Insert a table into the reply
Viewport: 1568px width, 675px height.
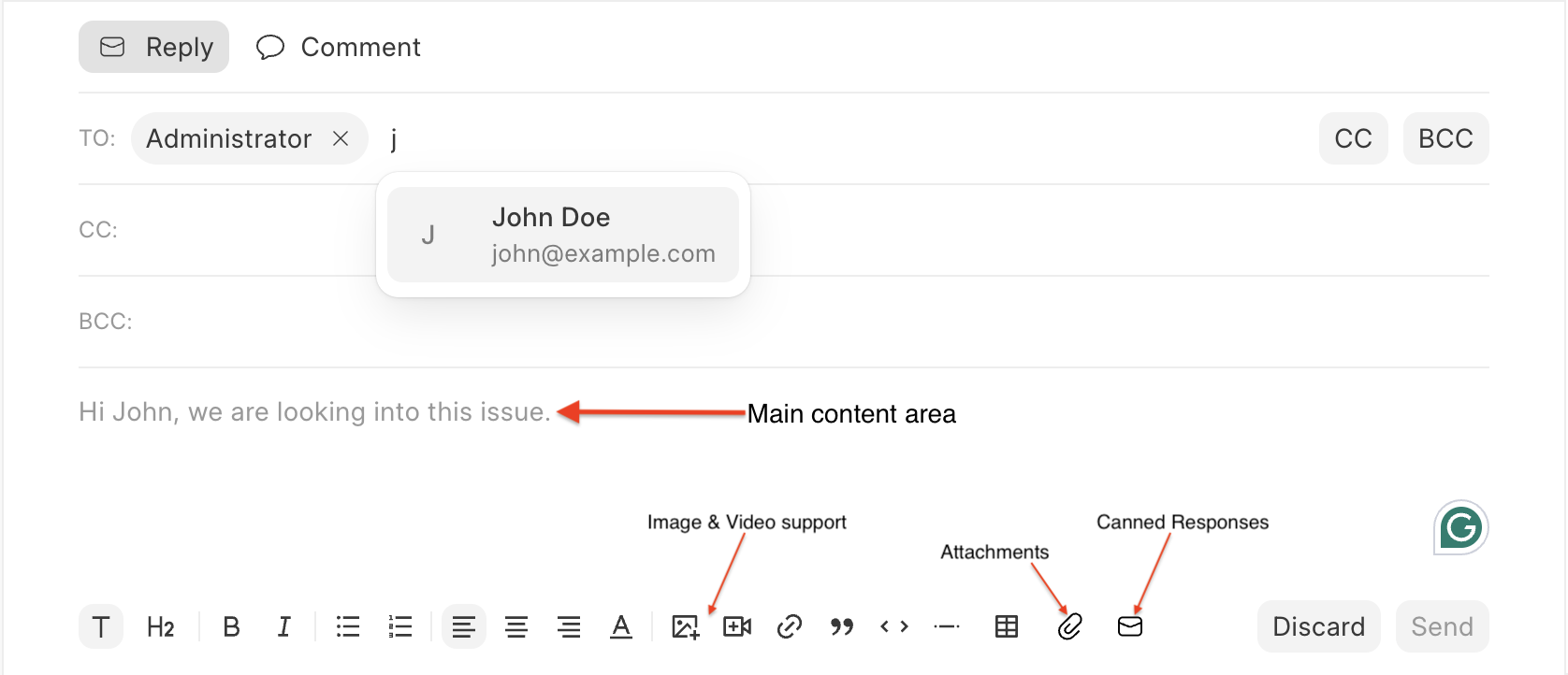click(1007, 626)
